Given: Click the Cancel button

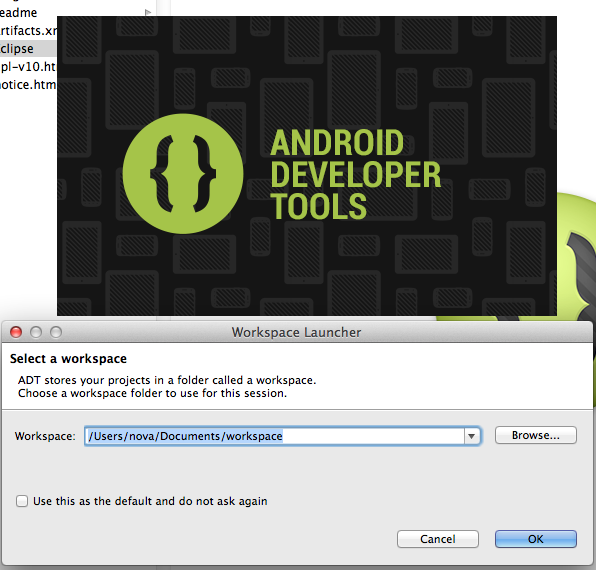Looking at the screenshot, I should click(x=437, y=539).
